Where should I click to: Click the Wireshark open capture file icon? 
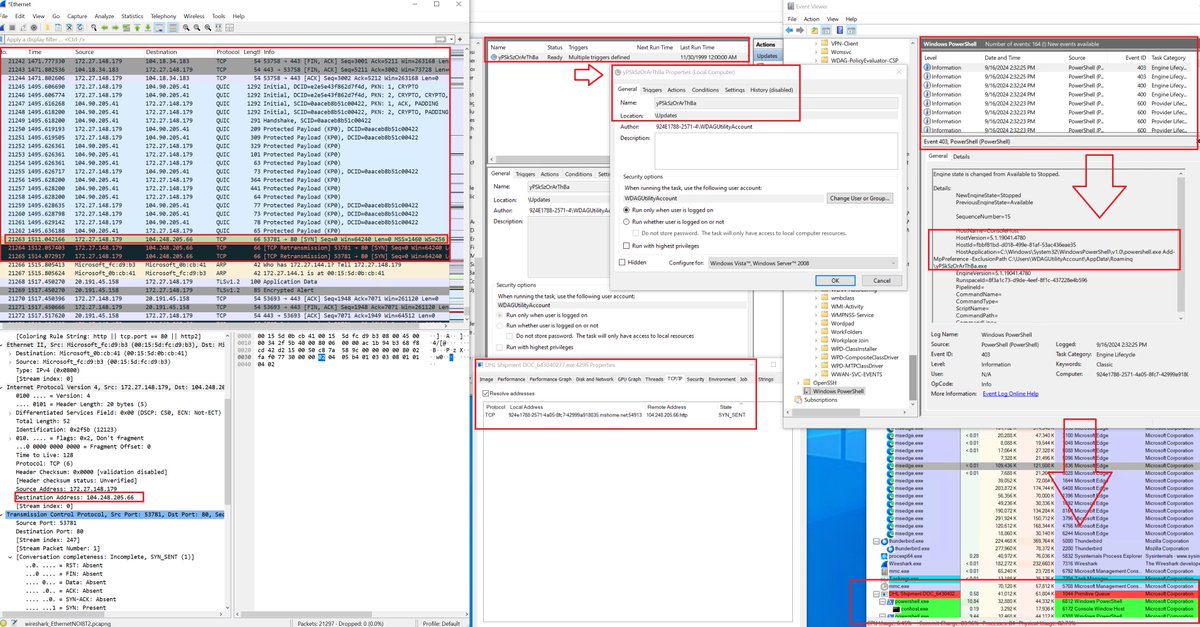(x=47, y=28)
